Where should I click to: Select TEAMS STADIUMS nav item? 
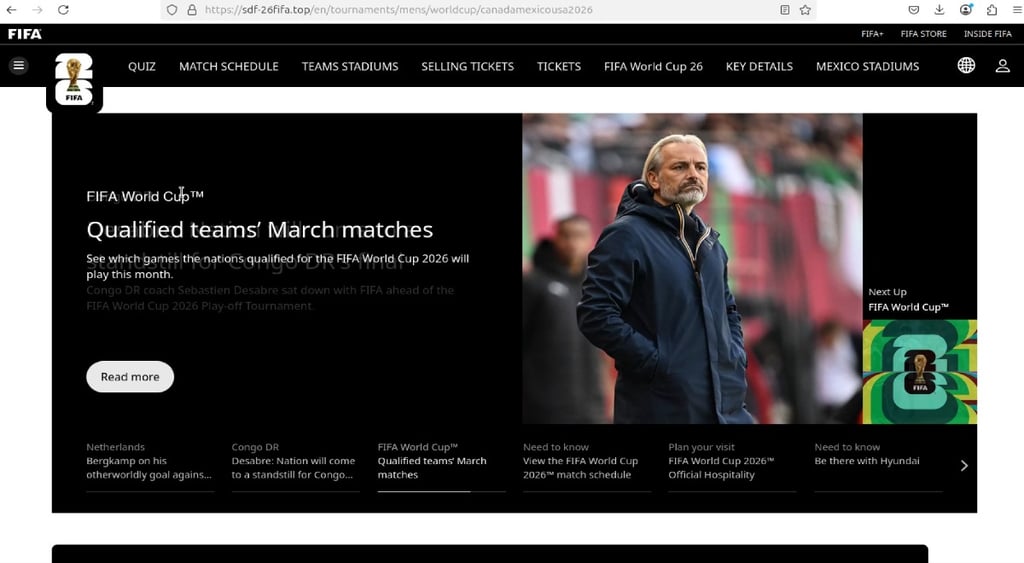pos(350,67)
